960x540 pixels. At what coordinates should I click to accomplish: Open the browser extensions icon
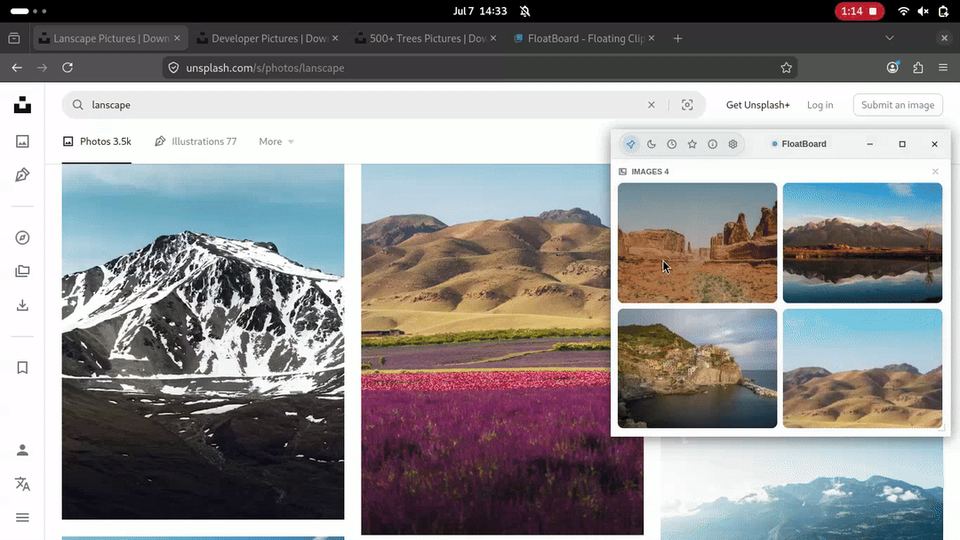point(918,68)
